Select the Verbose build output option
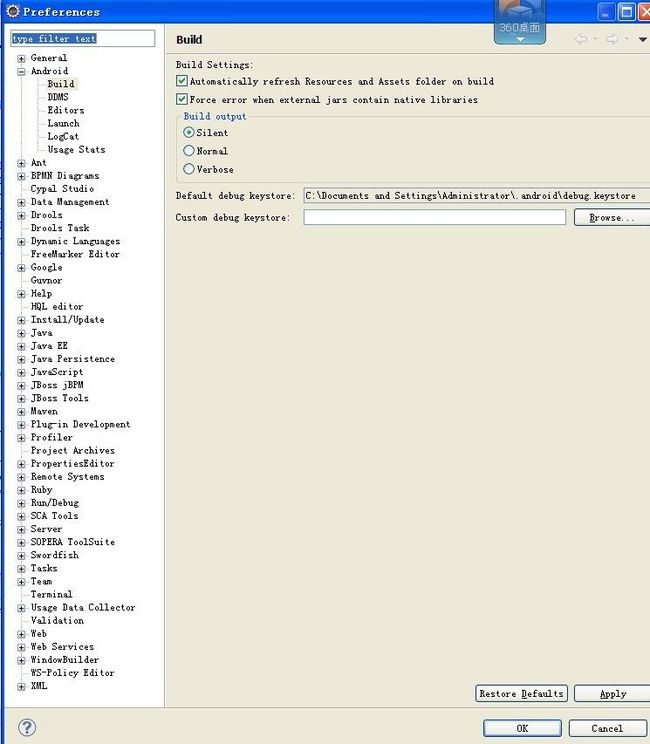This screenshot has width=650, height=744. coord(188,169)
